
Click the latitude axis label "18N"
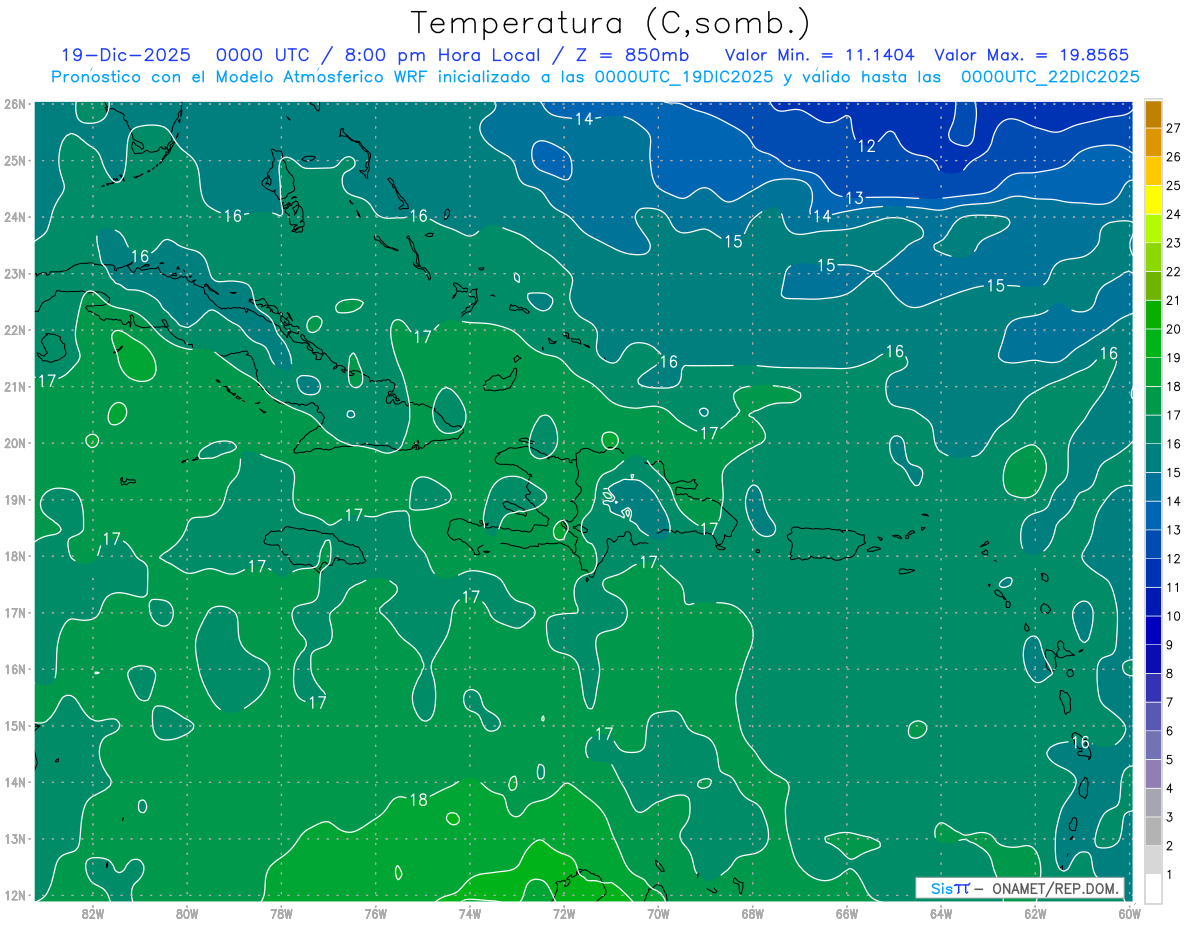[x=14, y=556]
